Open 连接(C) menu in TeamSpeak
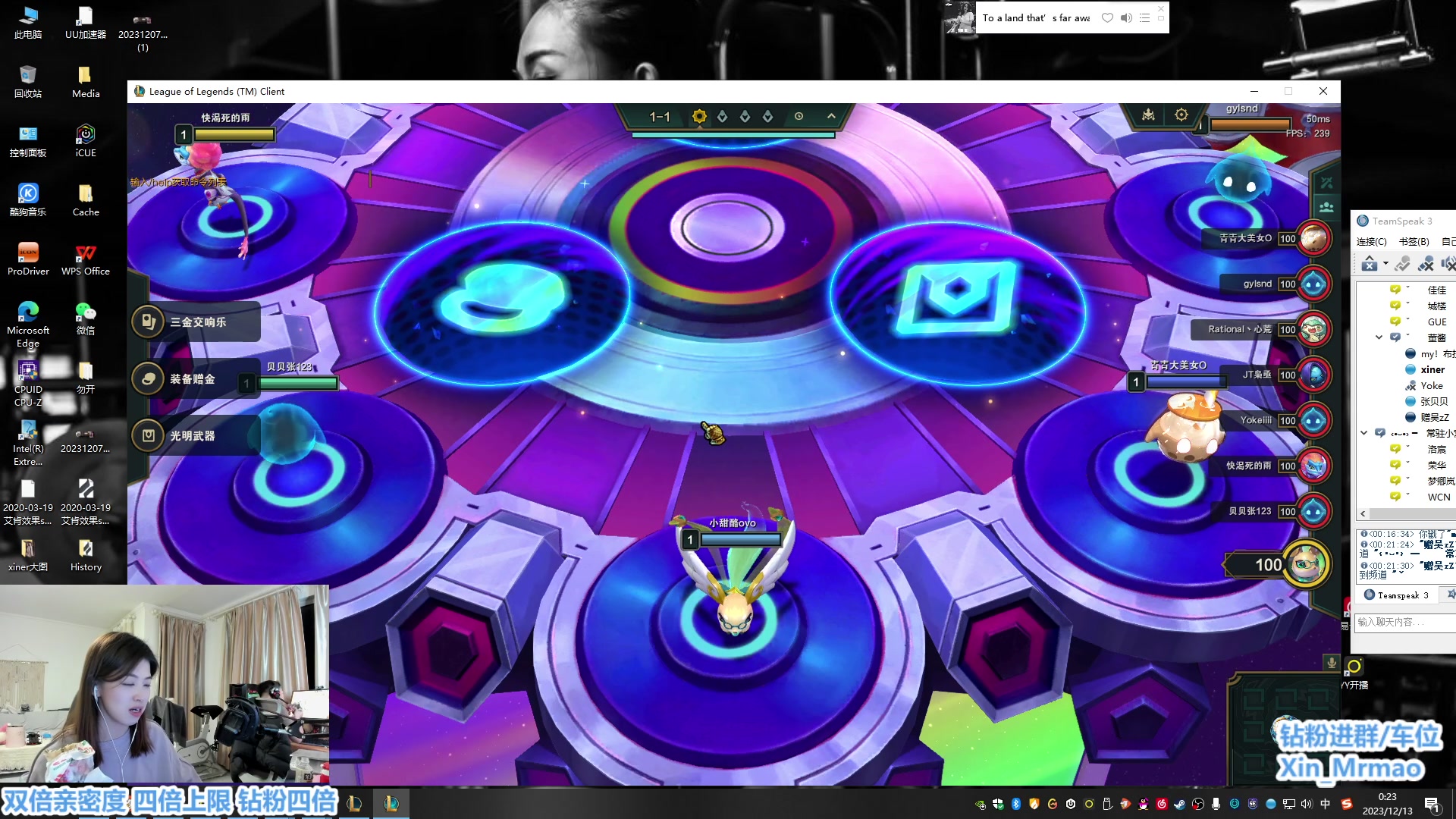 [1371, 241]
